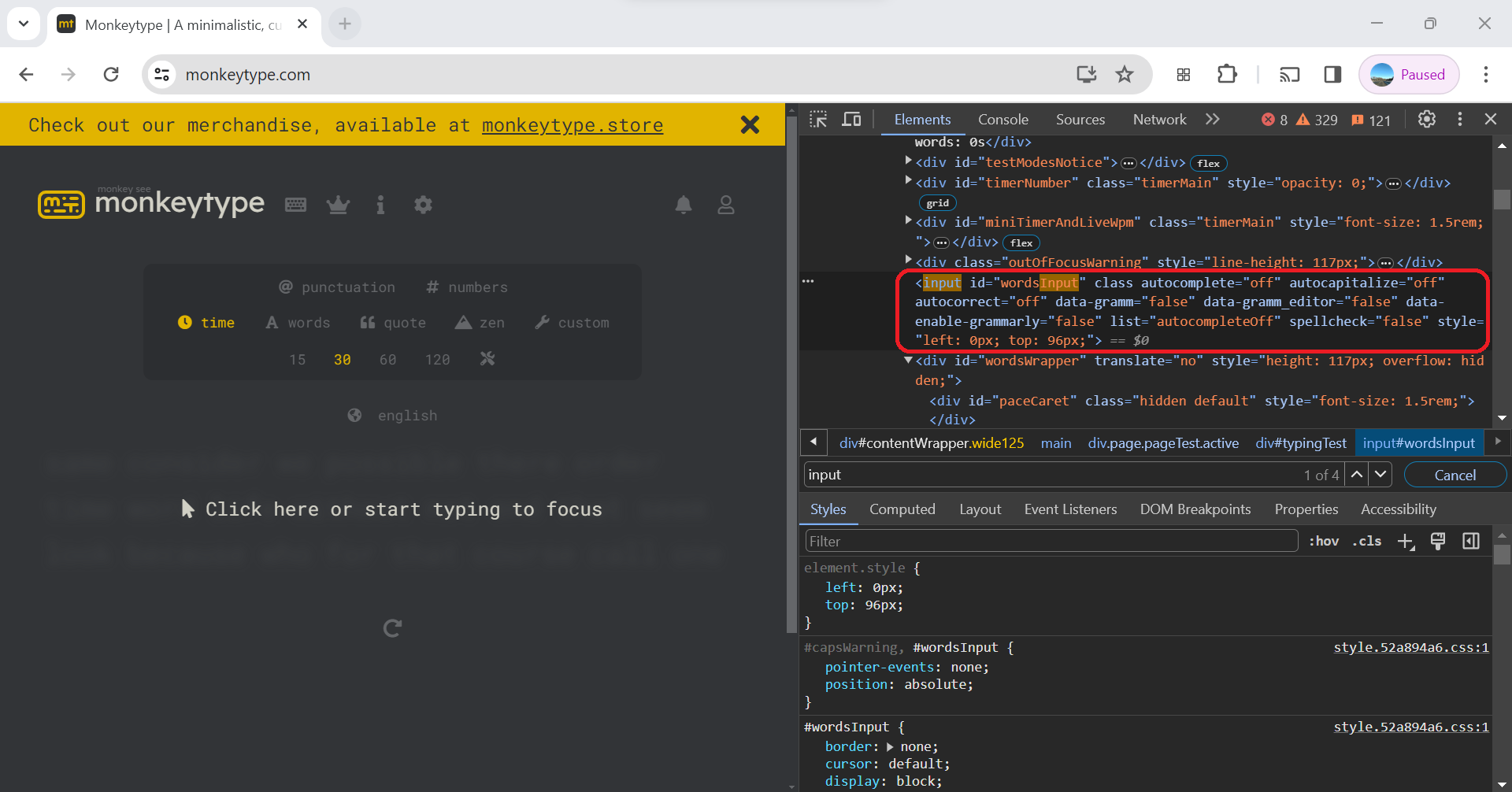Cancel the DevTools search
This screenshot has height=792, width=1512.
point(1455,475)
